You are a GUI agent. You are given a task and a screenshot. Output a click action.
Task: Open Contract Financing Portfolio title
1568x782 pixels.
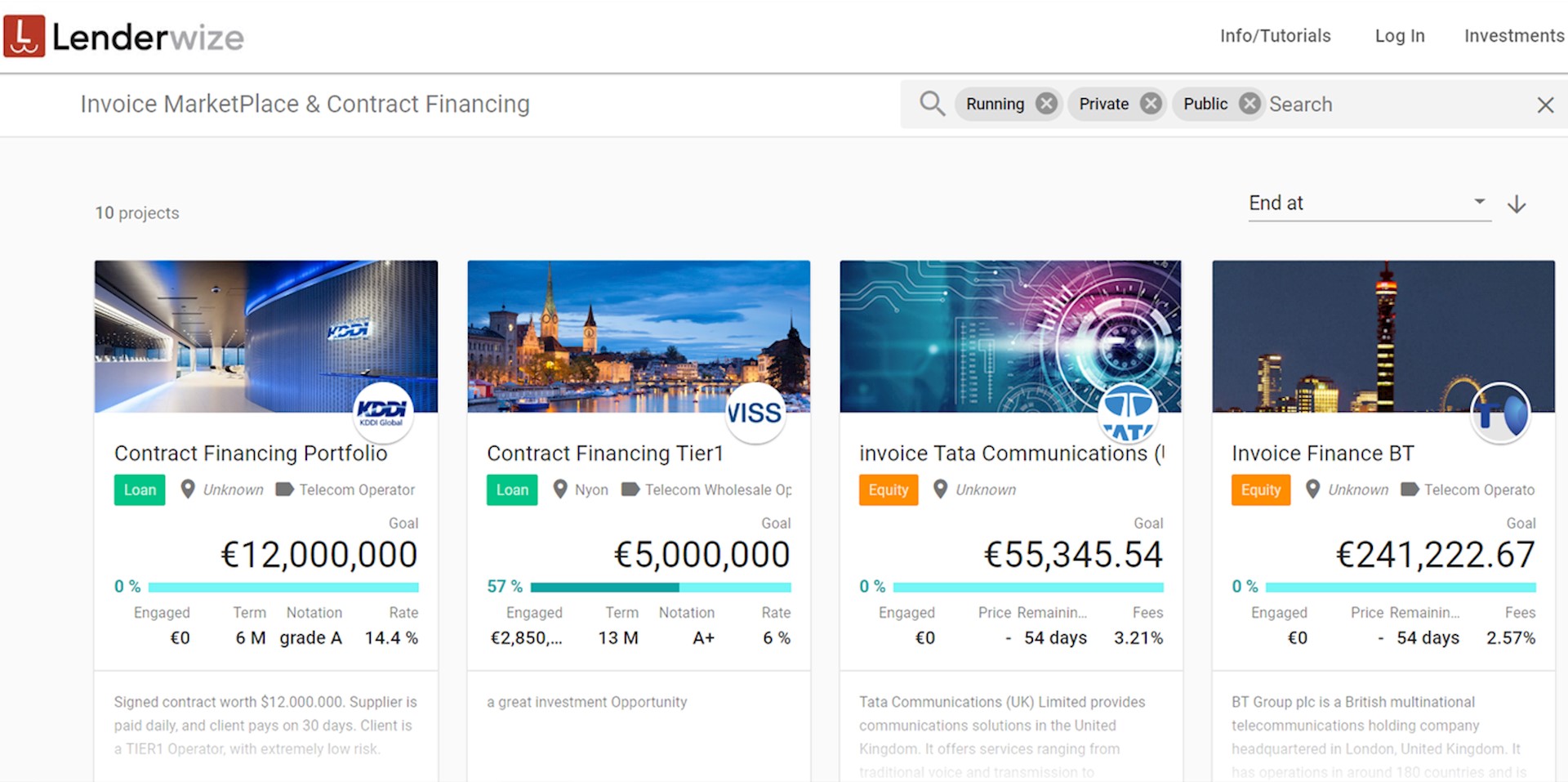click(x=251, y=454)
